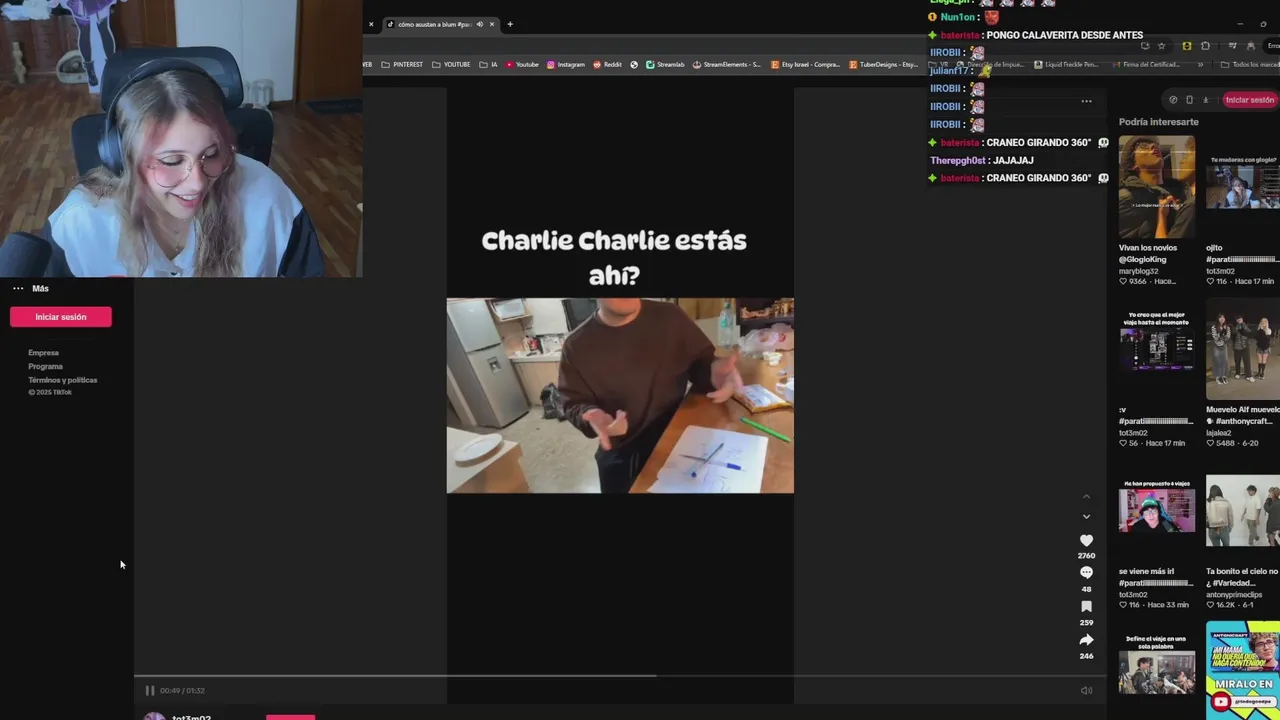Open the three-dots options above recommendations

1086,100
